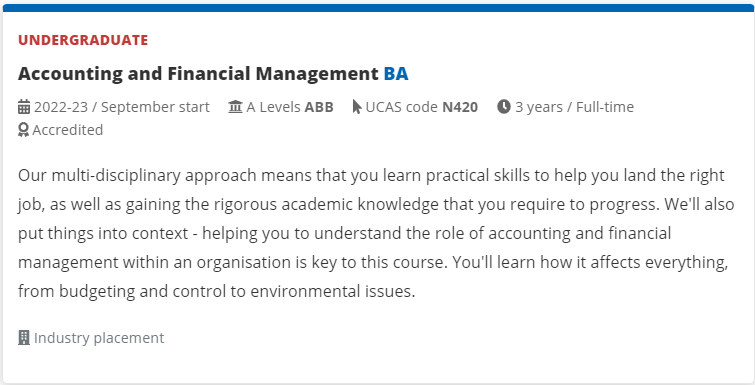Click the bold N420 code
Viewport: 755px width, 385px height.
(460, 107)
